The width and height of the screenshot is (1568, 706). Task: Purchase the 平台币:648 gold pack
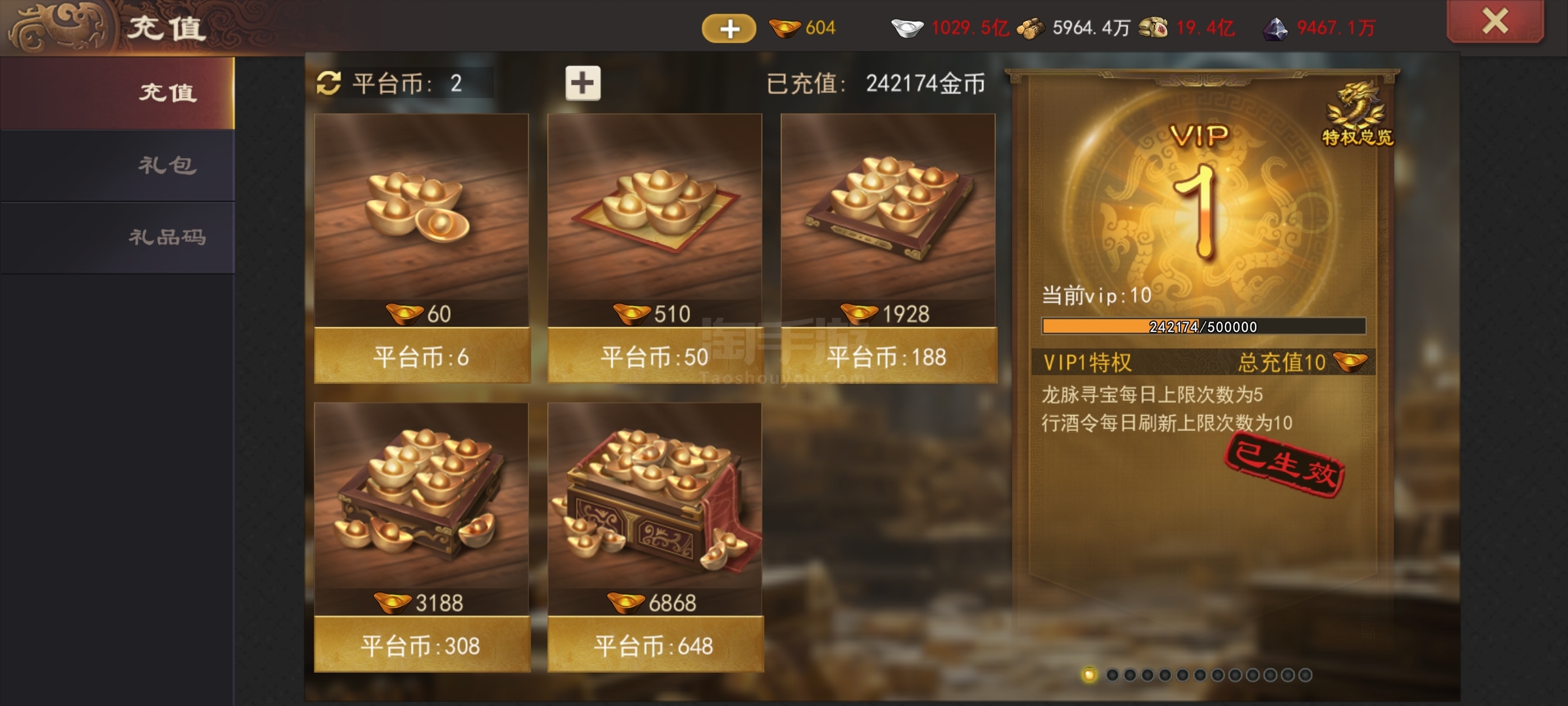click(655, 645)
